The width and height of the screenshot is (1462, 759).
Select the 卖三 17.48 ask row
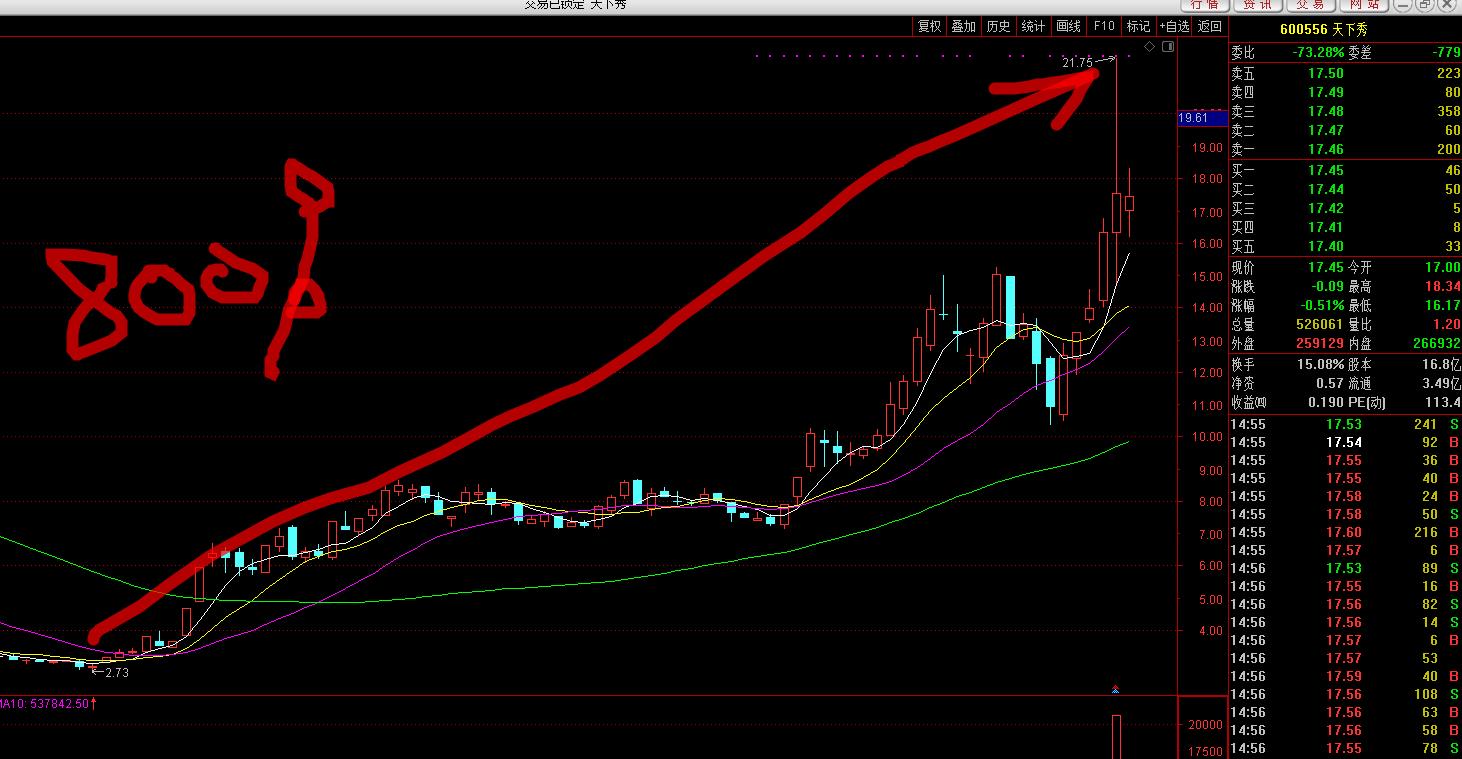point(1345,111)
